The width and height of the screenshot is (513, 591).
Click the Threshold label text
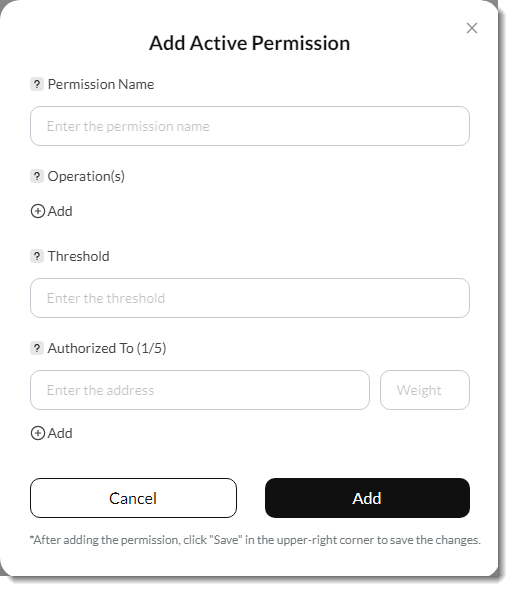tap(78, 256)
